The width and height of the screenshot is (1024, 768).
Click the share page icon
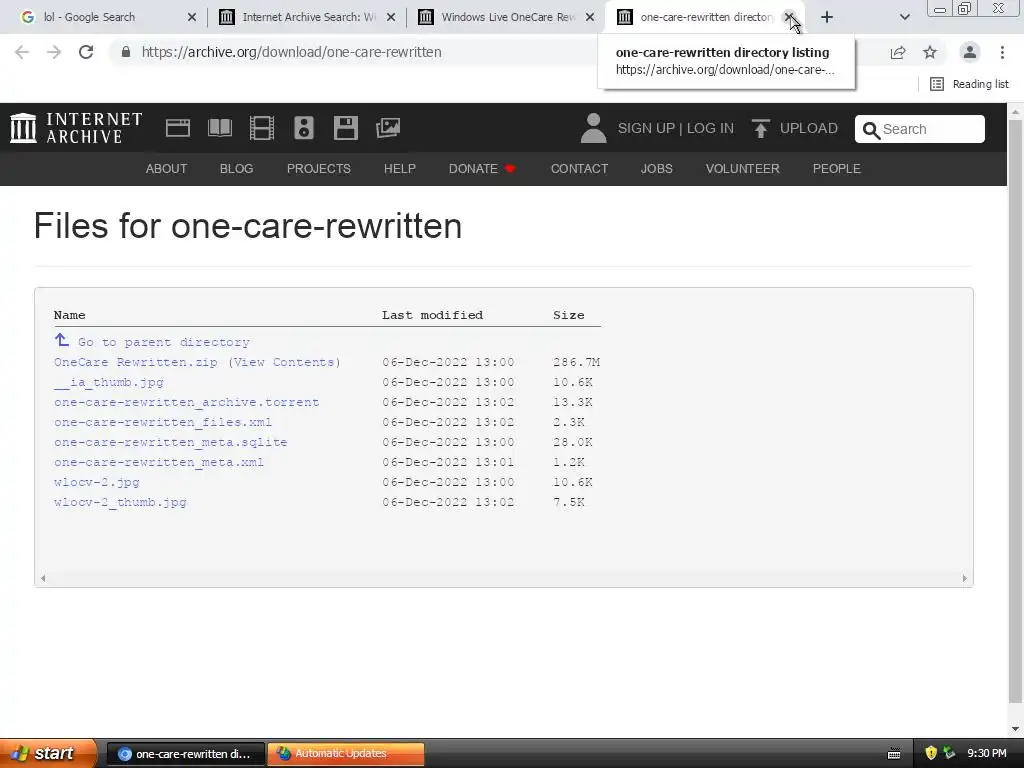[898, 52]
